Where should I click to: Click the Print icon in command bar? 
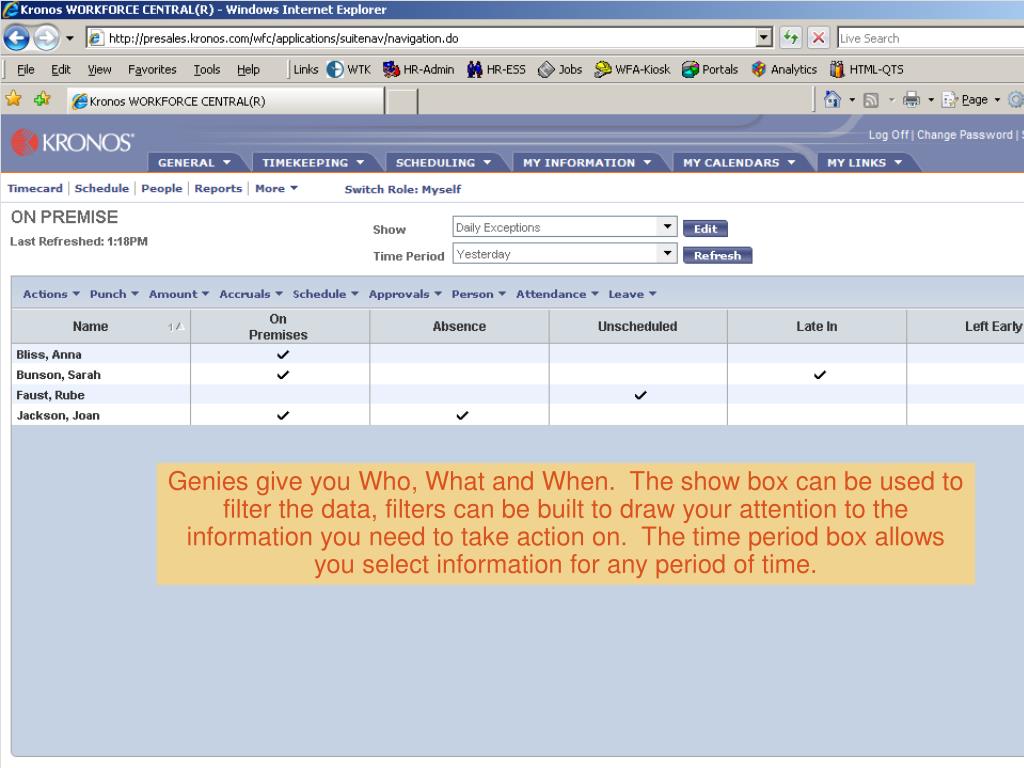point(911,100)
